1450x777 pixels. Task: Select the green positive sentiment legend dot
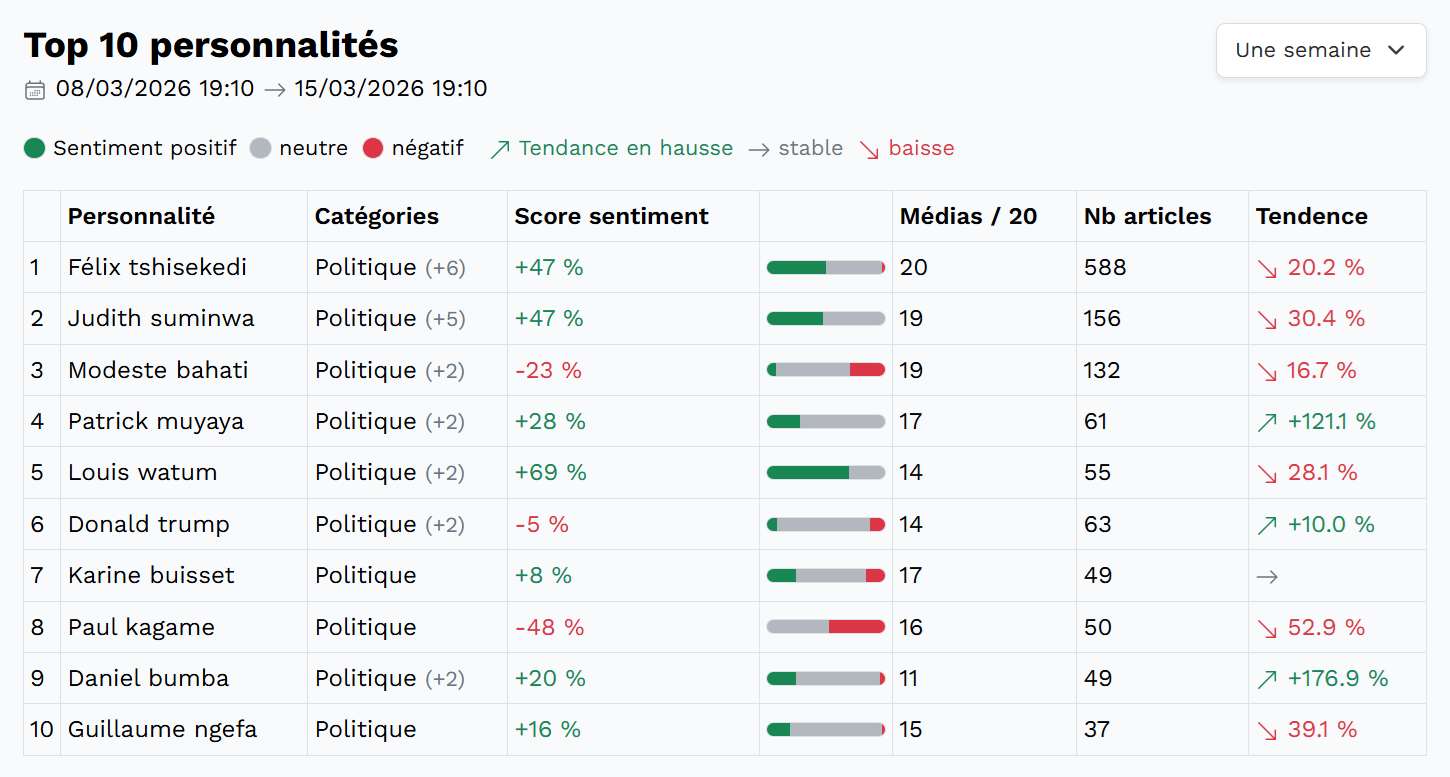(x=35, y=147)
